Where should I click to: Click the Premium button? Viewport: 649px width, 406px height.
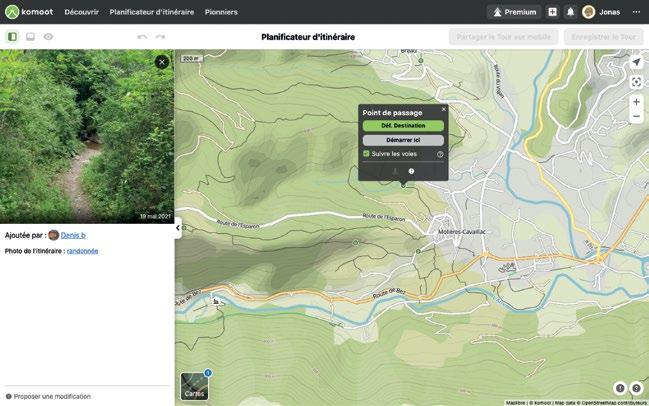point(514,12)
